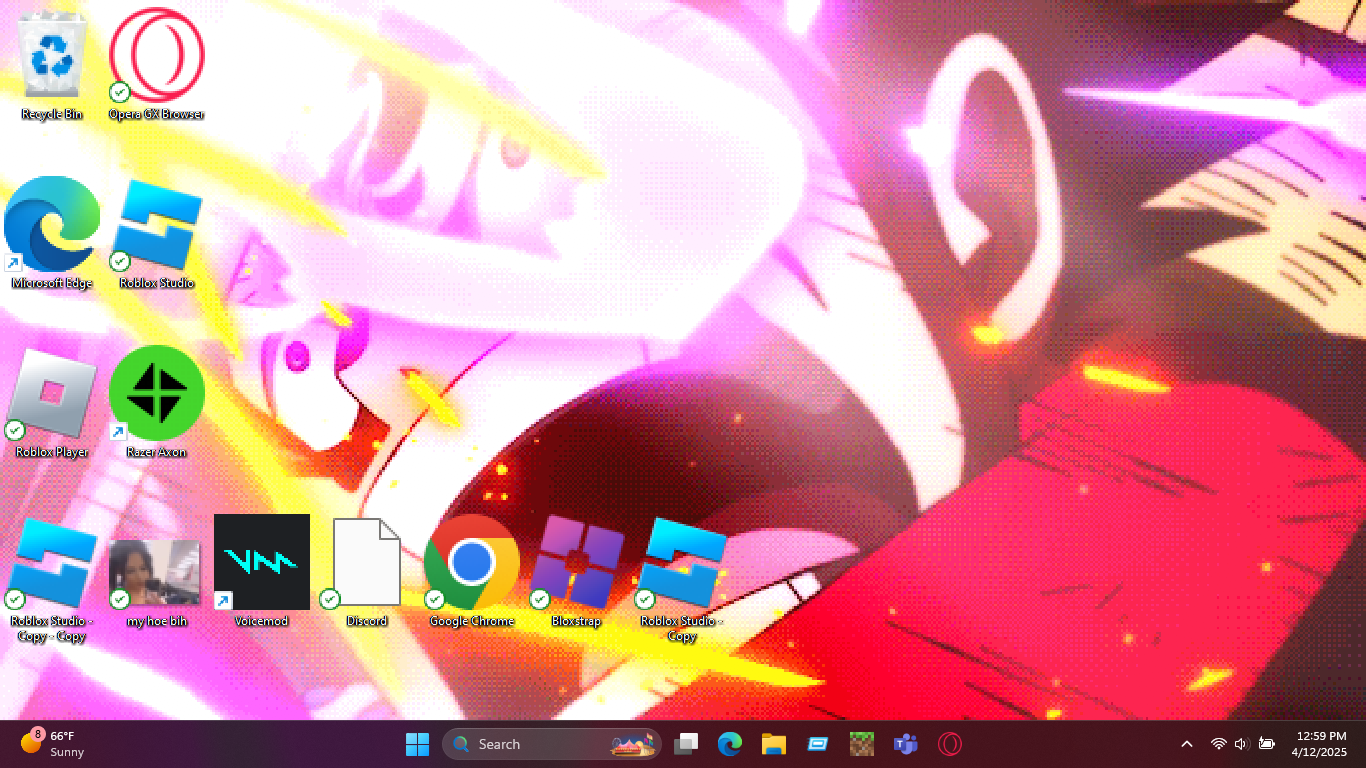Open Task View from the taskbar

click(686, 744)
